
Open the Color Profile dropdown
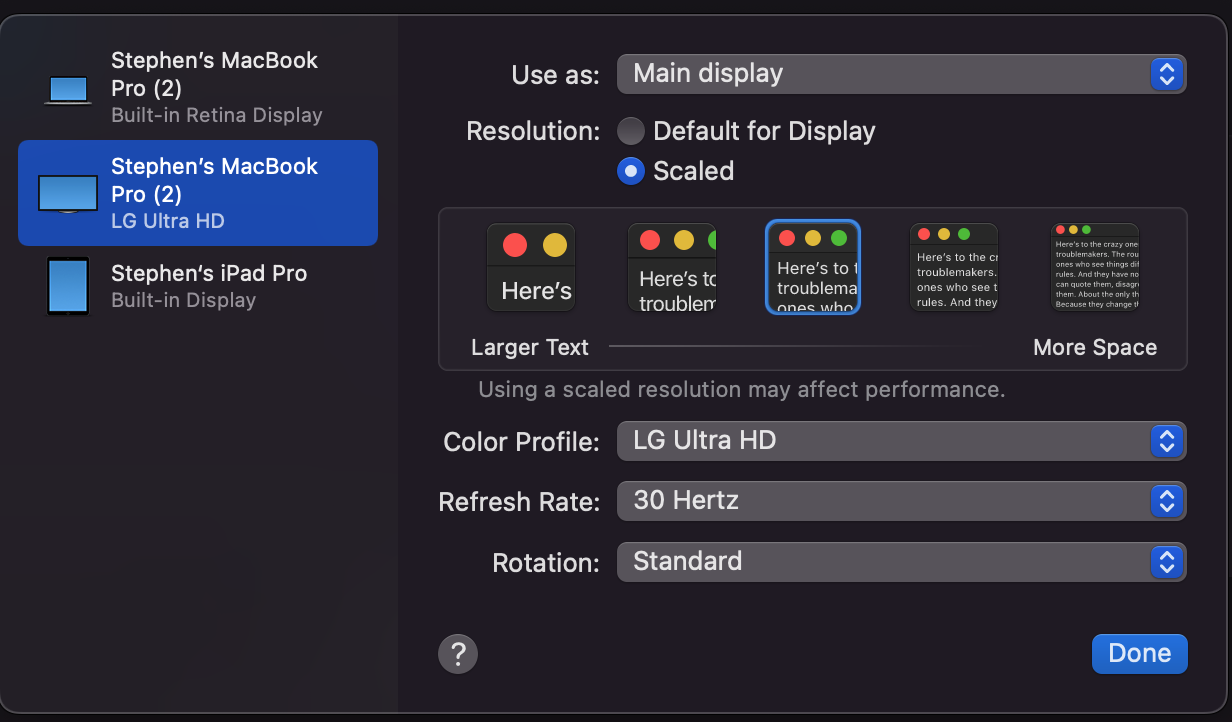(x=900, y=441)
